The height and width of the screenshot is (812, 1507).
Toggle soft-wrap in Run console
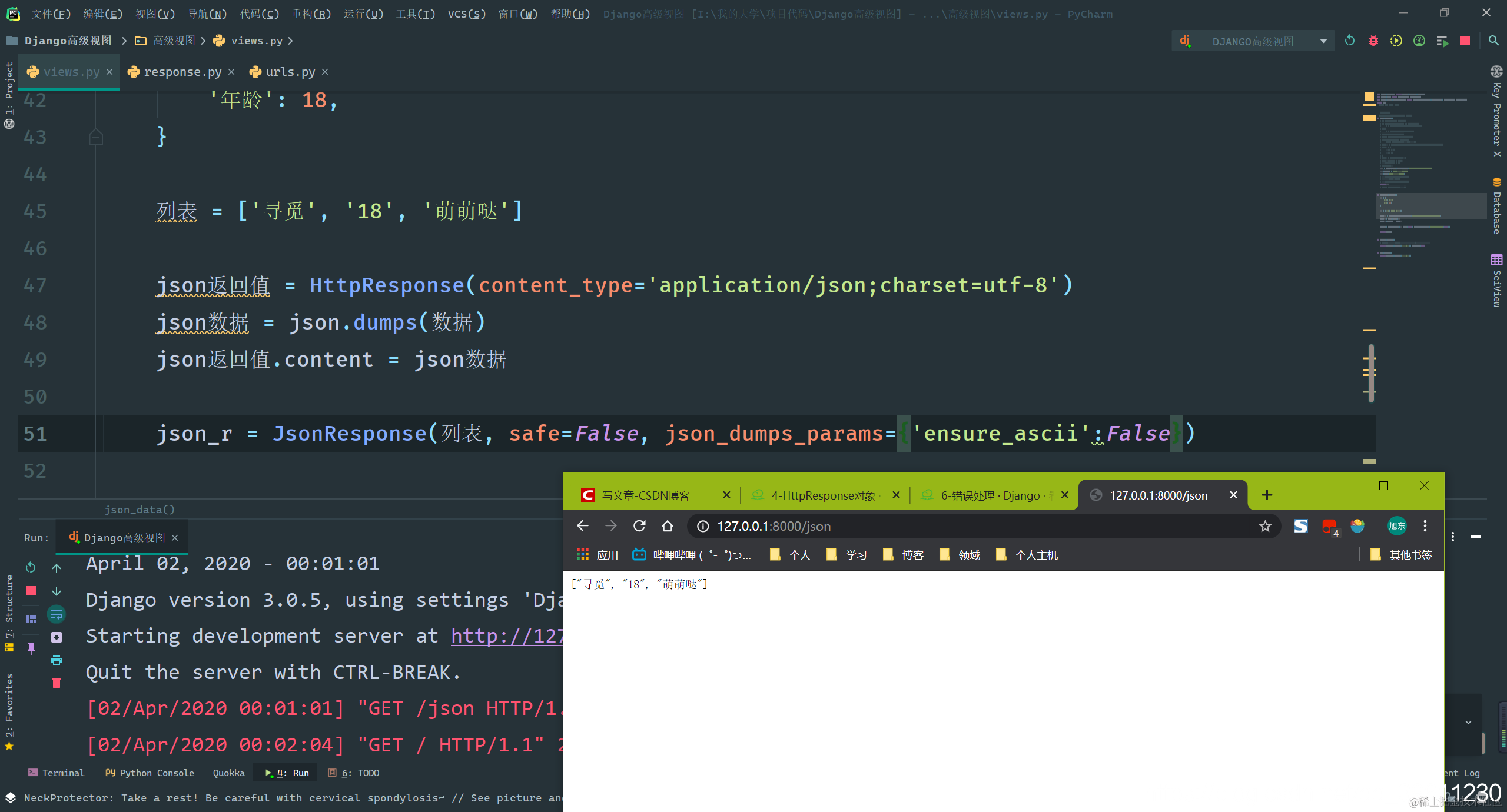(57, 615)
